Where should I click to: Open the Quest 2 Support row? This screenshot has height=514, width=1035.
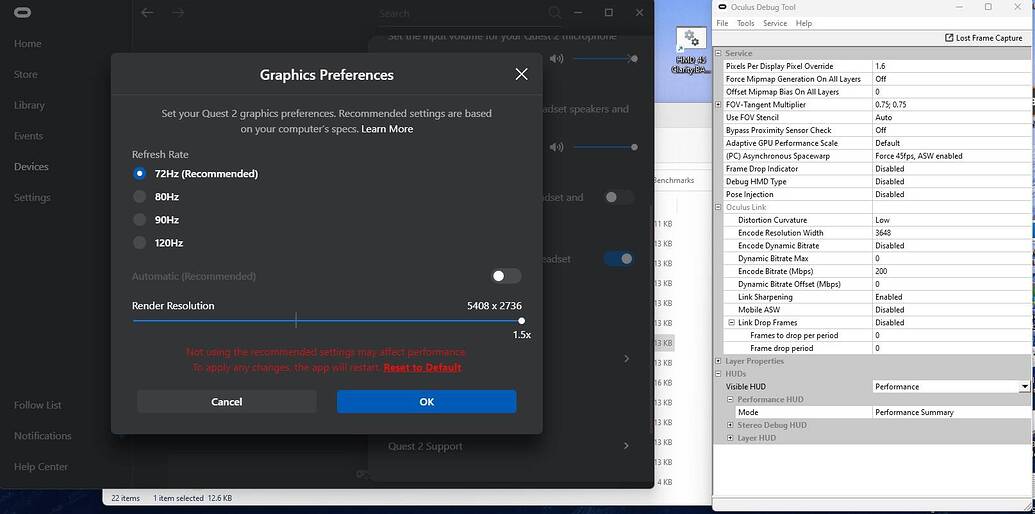(x=508, y=446)
